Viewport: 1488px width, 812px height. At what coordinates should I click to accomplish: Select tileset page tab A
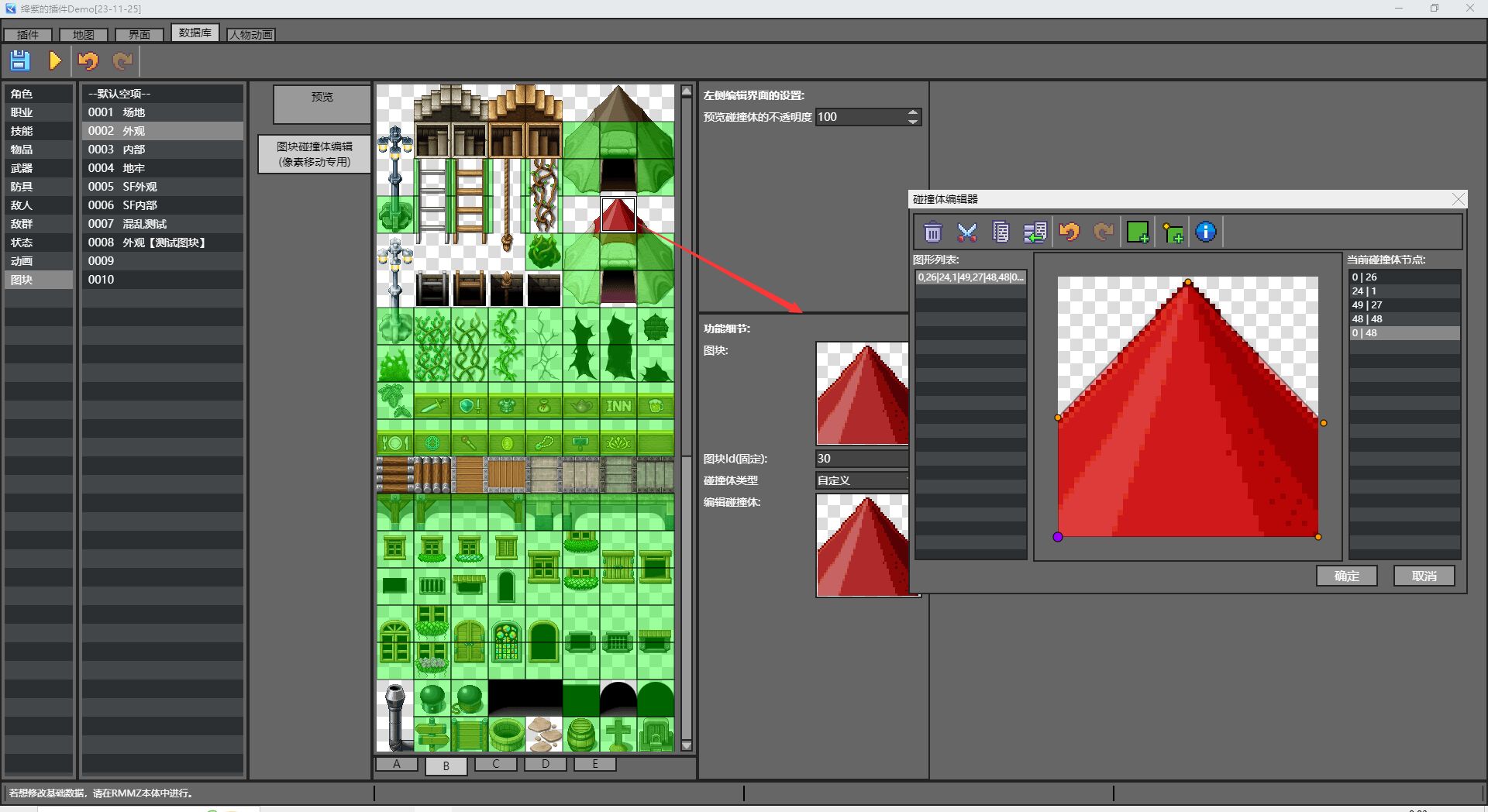point(397,764)
